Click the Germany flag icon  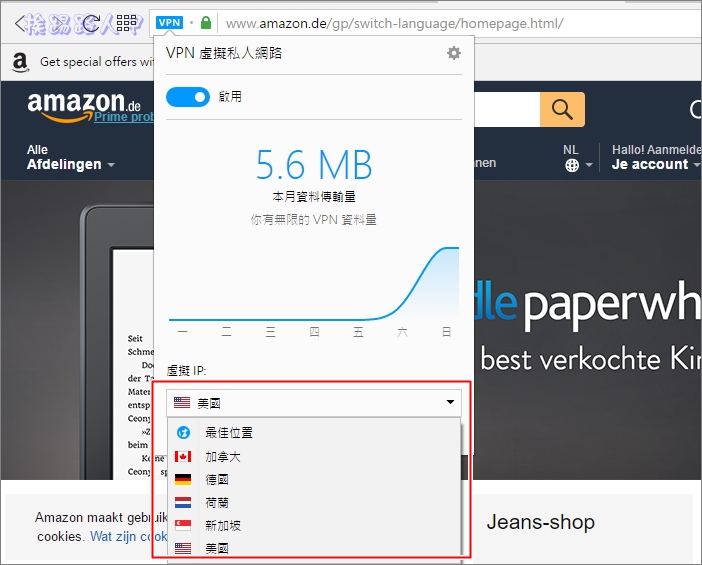click(x=183, y=479)
